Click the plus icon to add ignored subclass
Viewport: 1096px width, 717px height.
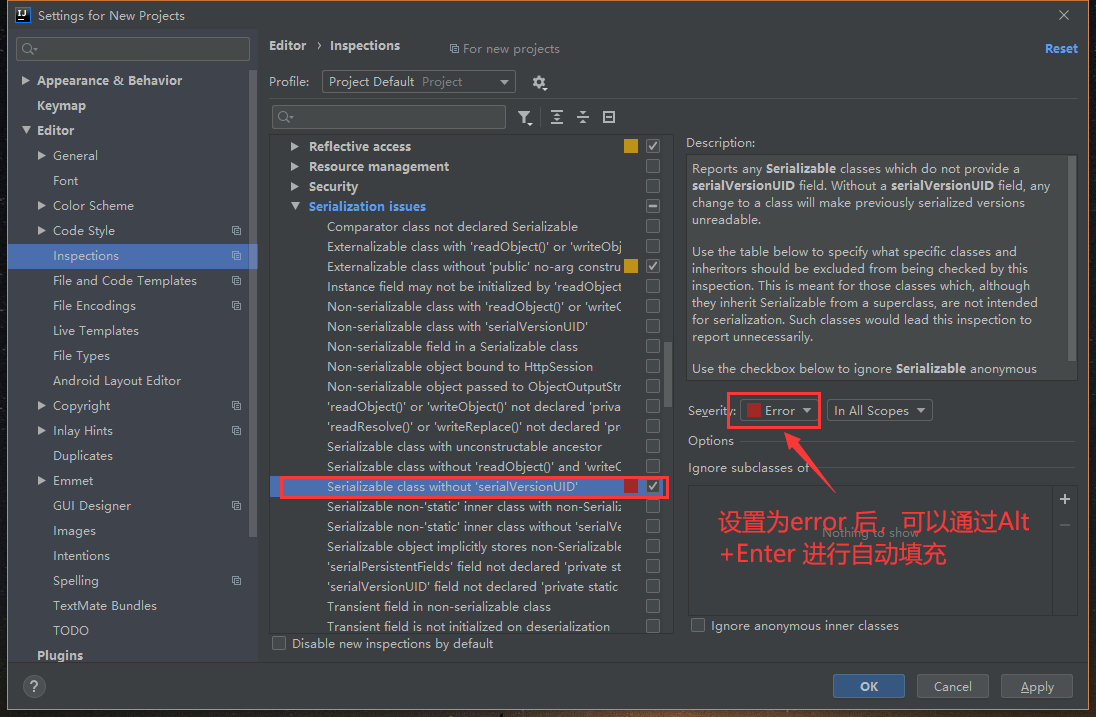pyautogui.click(x=1065, y=499)
